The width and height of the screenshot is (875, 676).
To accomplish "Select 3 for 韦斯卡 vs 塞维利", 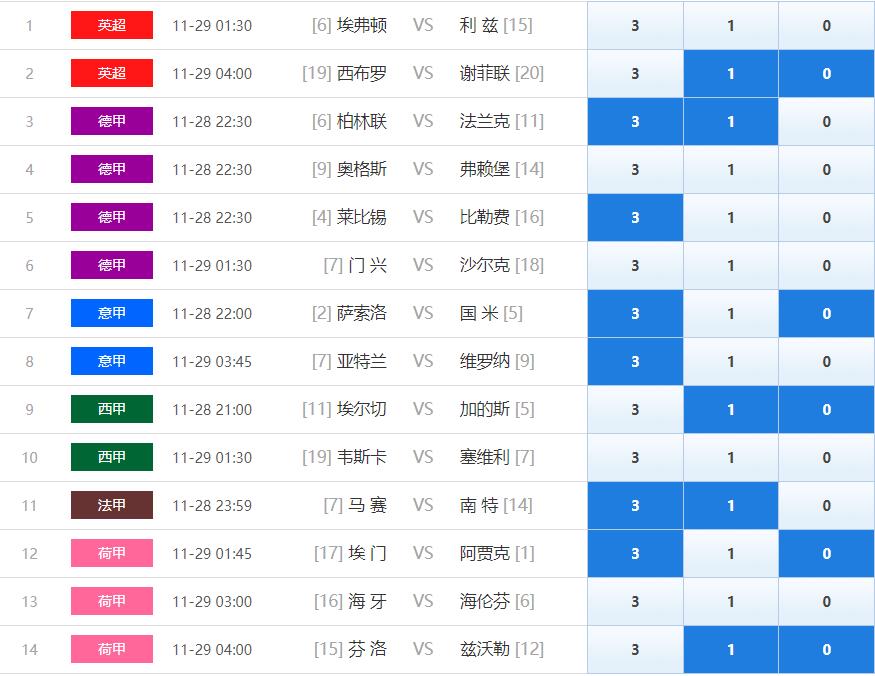I will tap(635, 457).
